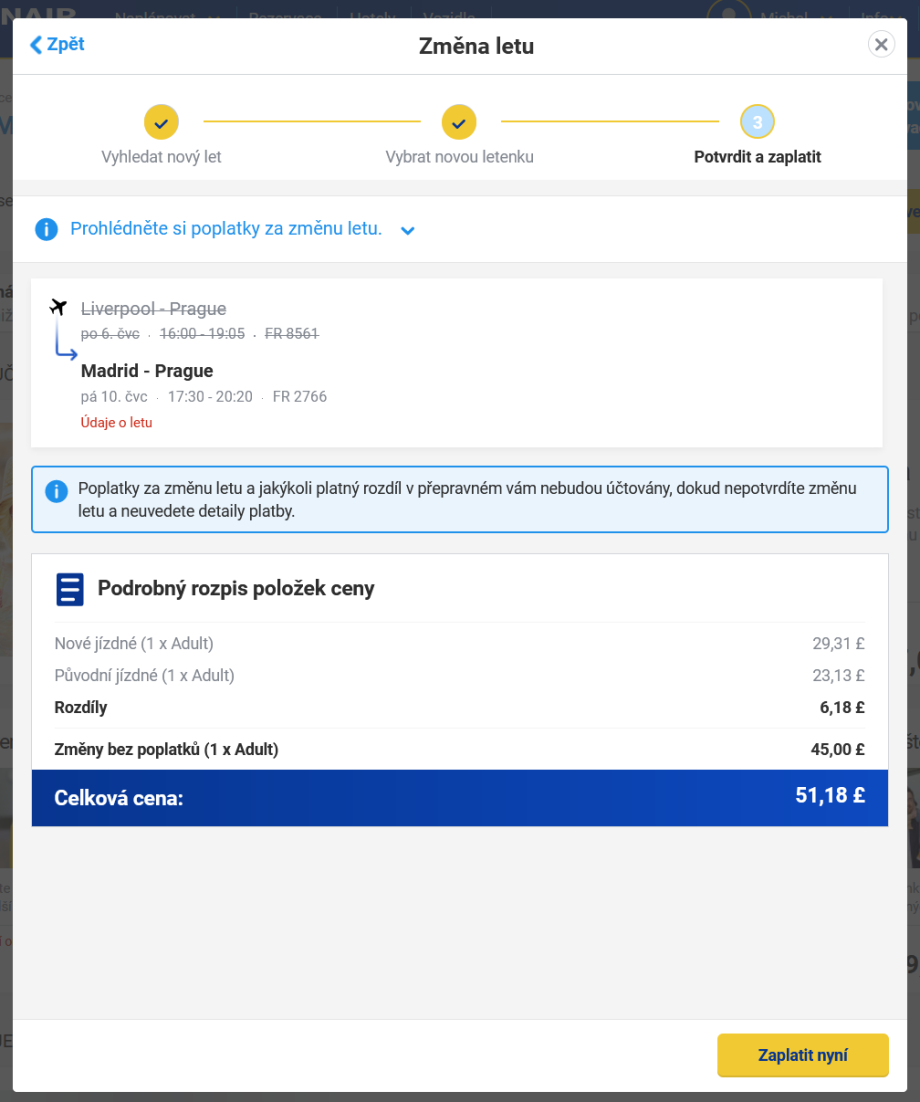This screenshot has height=1102, width=920.
Task: Select Potvrdit a zaplatit step label
Action: [757, 157]
